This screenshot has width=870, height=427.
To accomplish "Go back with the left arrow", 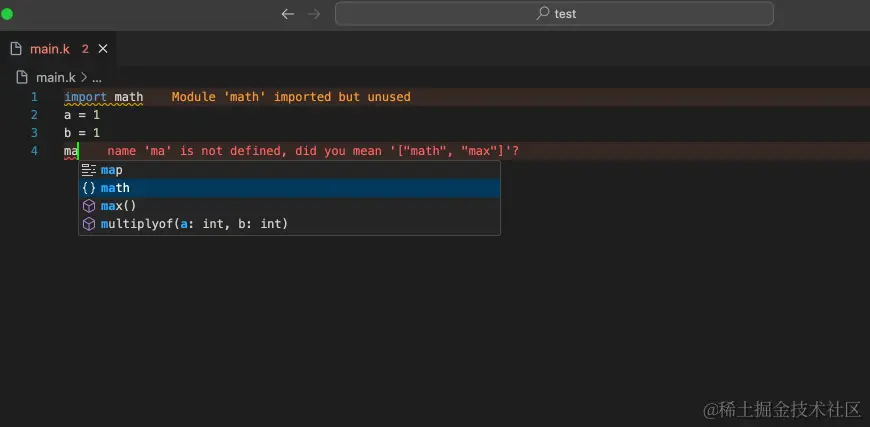I will 287,14.
